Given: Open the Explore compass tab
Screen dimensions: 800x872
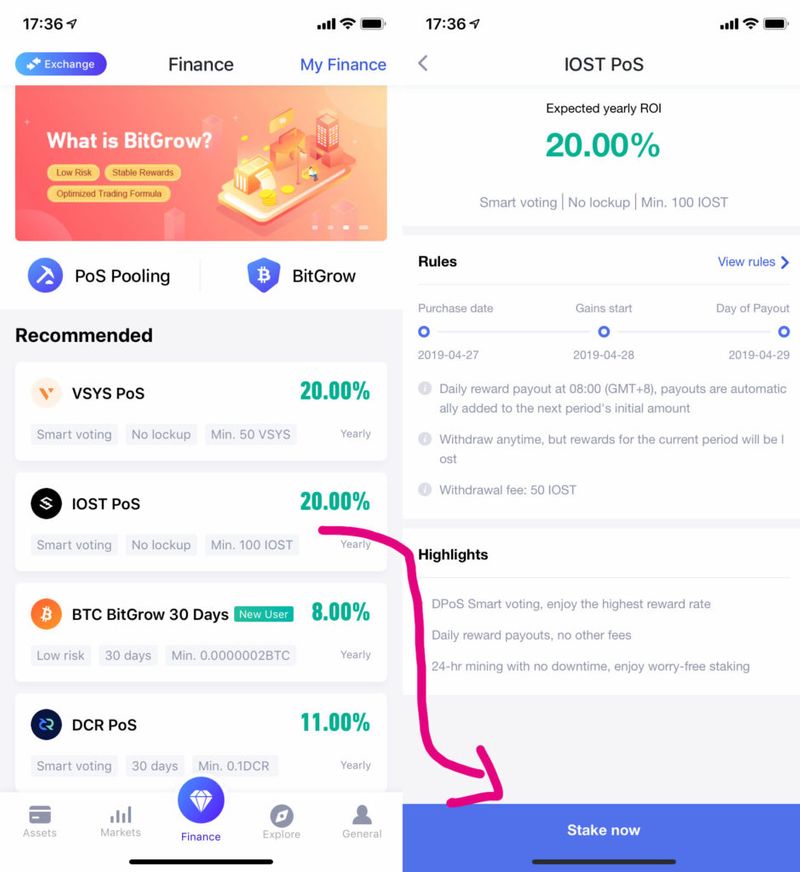Looking at the screenshot, I should click(281, 822).
